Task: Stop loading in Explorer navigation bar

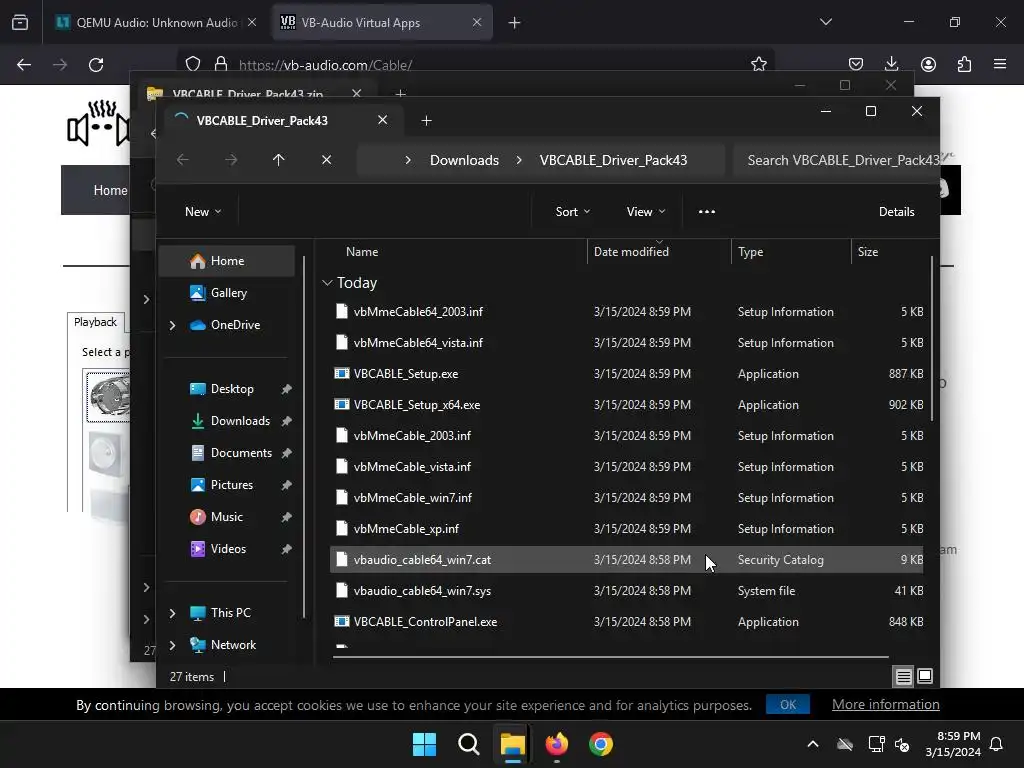Action: 327,160
